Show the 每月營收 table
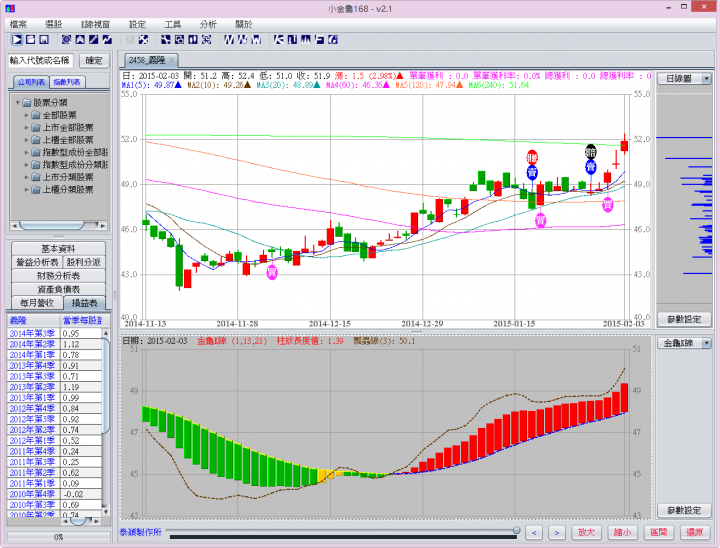This screenshot has width=720, height=548. [37, 303]
